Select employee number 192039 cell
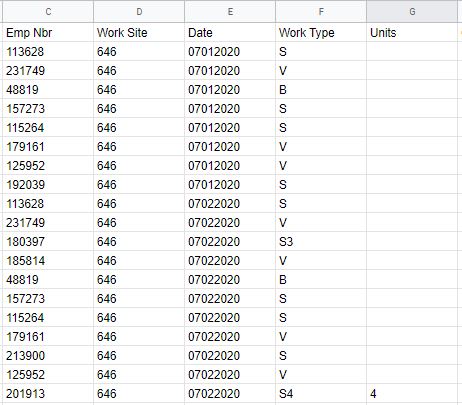This screenshot has height=405, width=462. (x=48, y=184)
